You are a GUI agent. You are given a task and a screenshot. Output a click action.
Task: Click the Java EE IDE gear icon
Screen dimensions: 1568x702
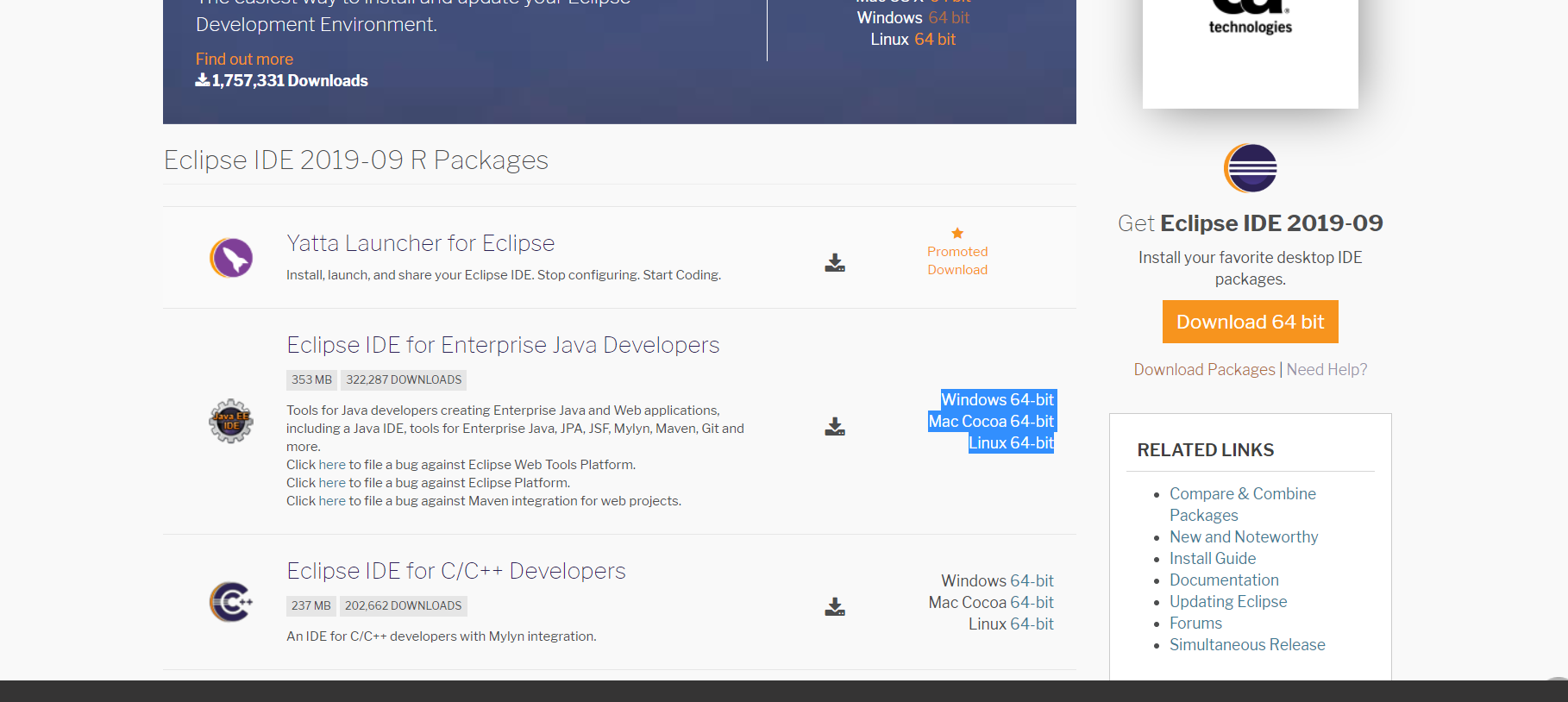(x=231, y=421)
